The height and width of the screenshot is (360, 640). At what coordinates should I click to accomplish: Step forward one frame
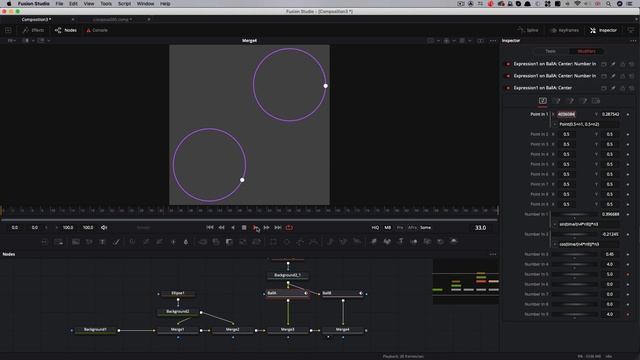[267, 227]
